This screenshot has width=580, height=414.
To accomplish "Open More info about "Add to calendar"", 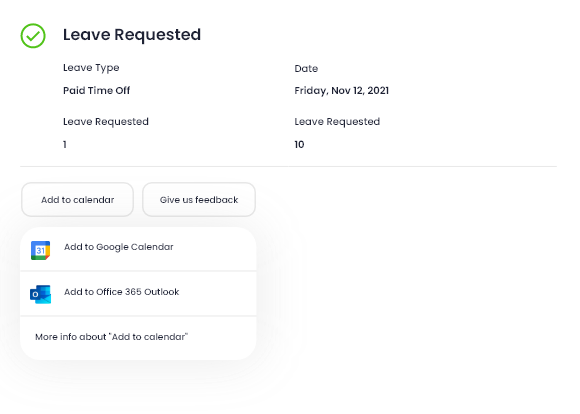I will (111, 337).
